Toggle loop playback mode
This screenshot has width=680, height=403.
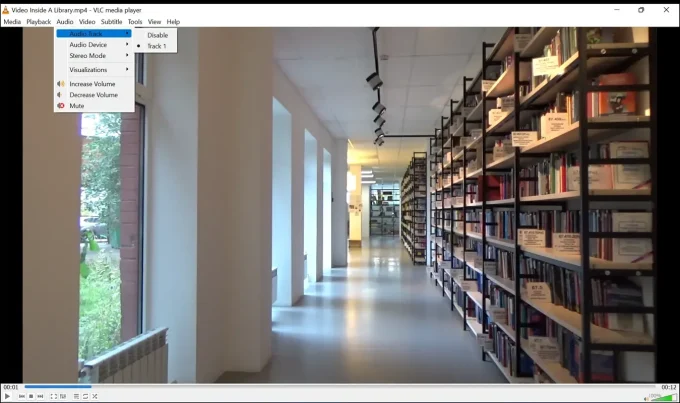pos(85,396)
